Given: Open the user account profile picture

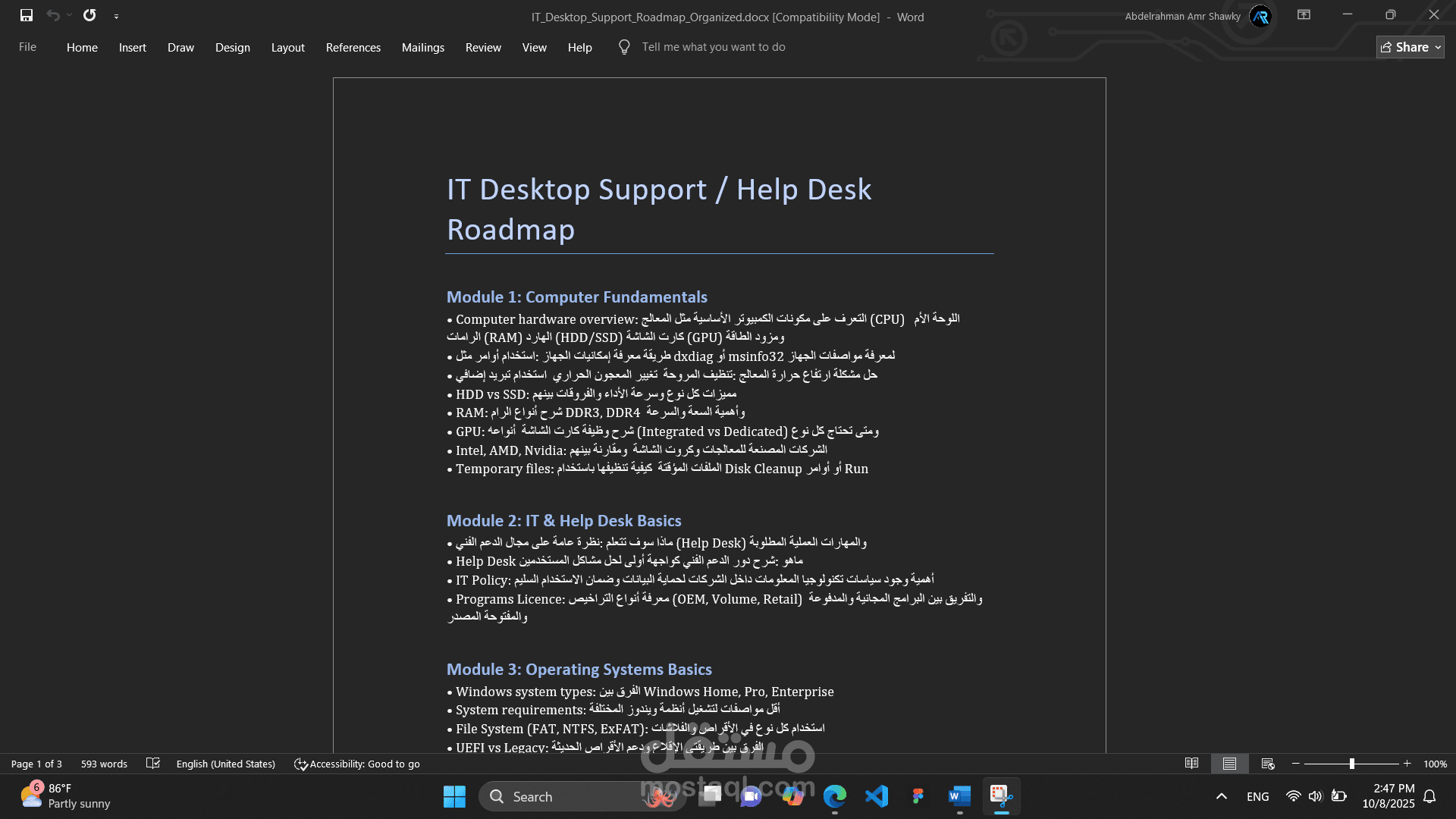Looking at the screenshot, I should coord(1260,16).
